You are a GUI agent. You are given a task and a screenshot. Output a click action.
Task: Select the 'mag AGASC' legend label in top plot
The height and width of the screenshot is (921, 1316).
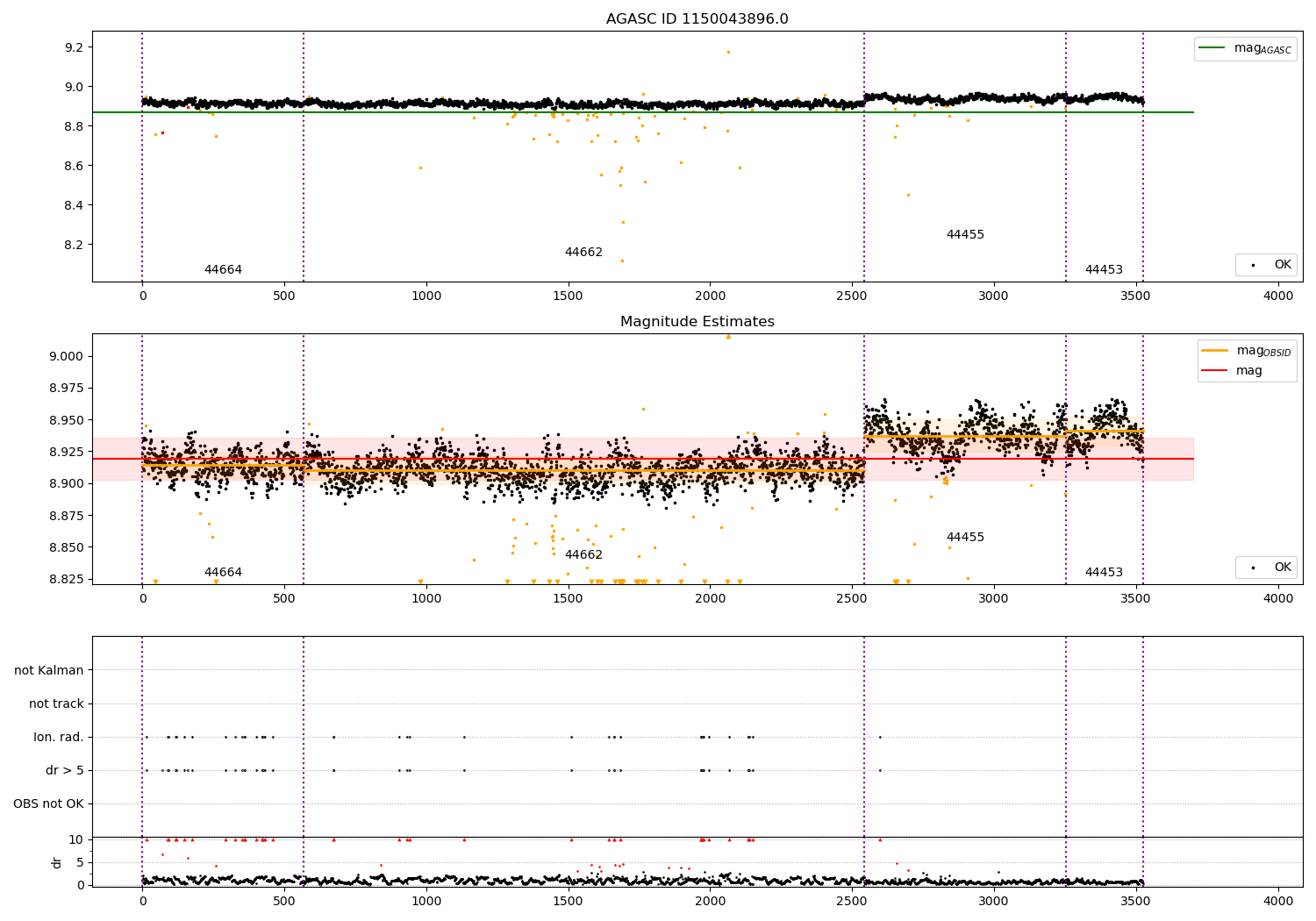(1262, 48)
